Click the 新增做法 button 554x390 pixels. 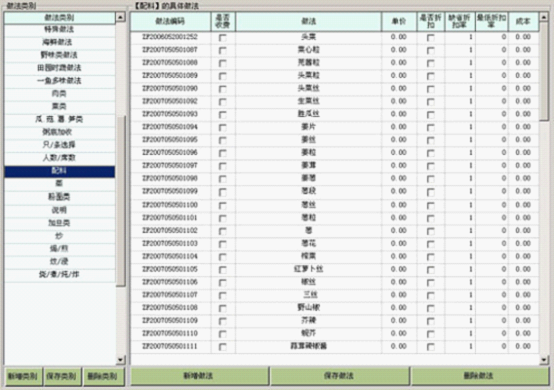click(x=199, y=376)
